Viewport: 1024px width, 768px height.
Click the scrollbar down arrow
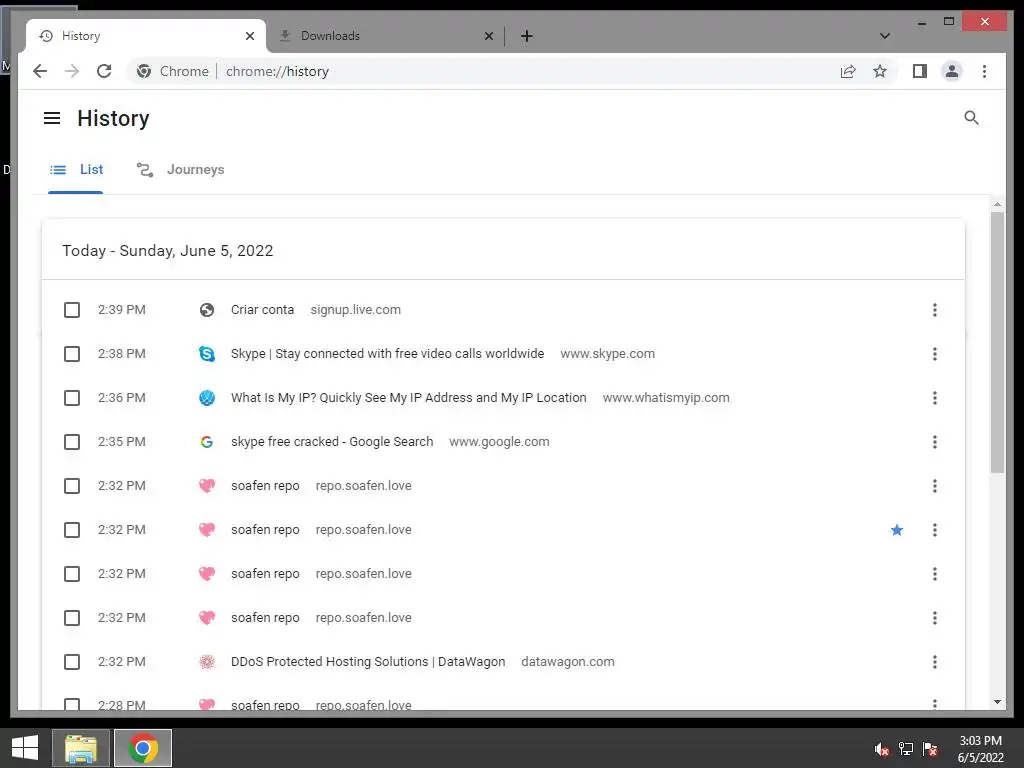[997, 702]
